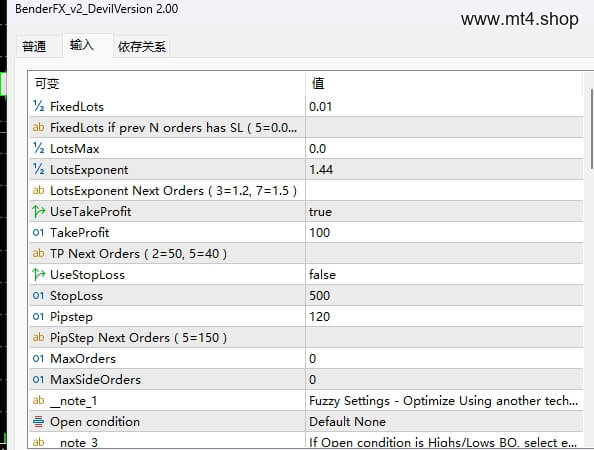Click the boolean arrow icon beside UseStopLoss
Image resolution: width=594 pixels, height=450 pixels.
tap(38, 274)
